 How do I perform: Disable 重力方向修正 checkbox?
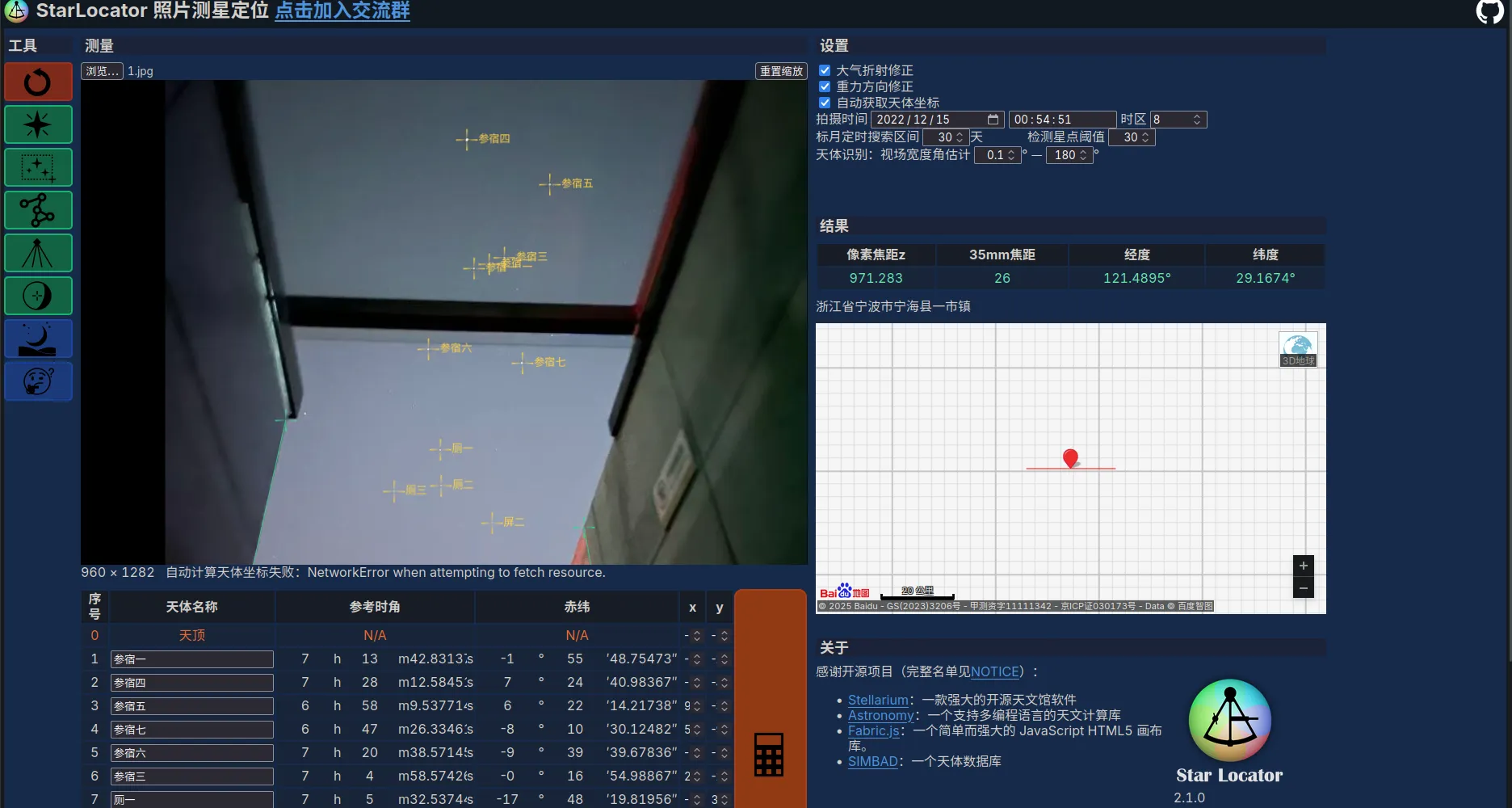[825, 86]
